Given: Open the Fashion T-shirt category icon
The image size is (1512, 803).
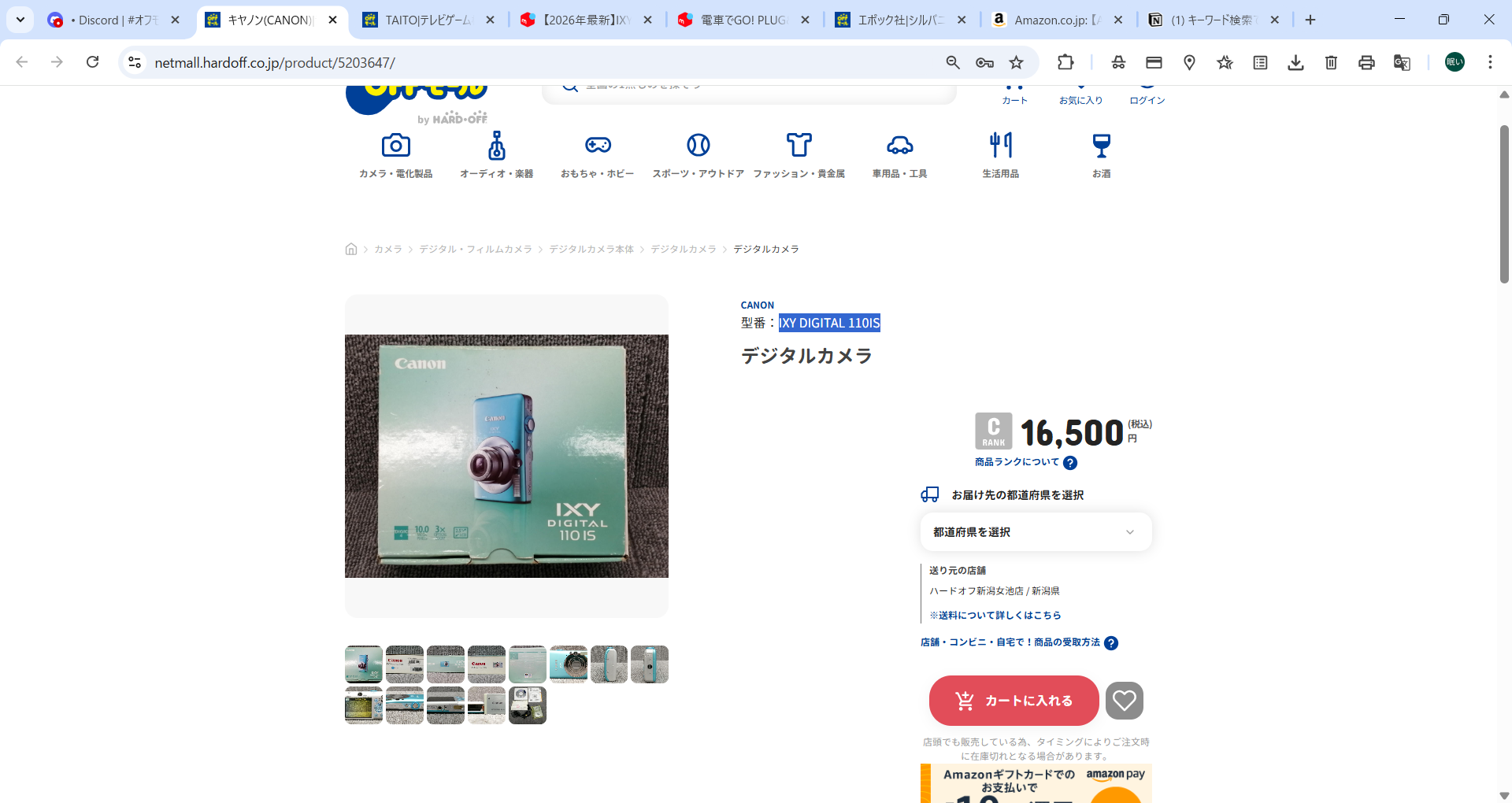Looking at the screenshot, I should (x=799, y=145).
